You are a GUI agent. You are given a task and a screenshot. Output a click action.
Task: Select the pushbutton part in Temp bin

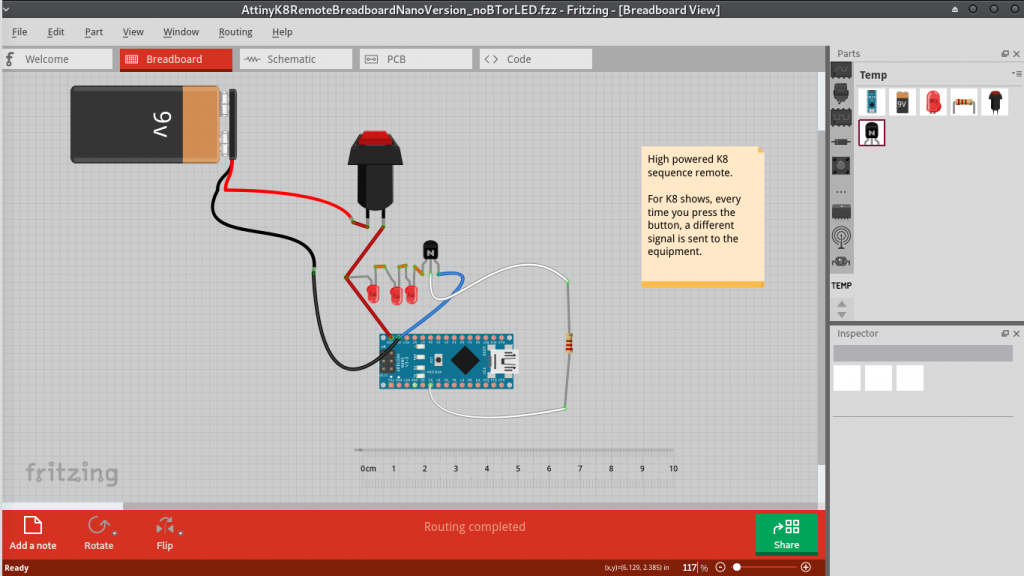[995, 102]
